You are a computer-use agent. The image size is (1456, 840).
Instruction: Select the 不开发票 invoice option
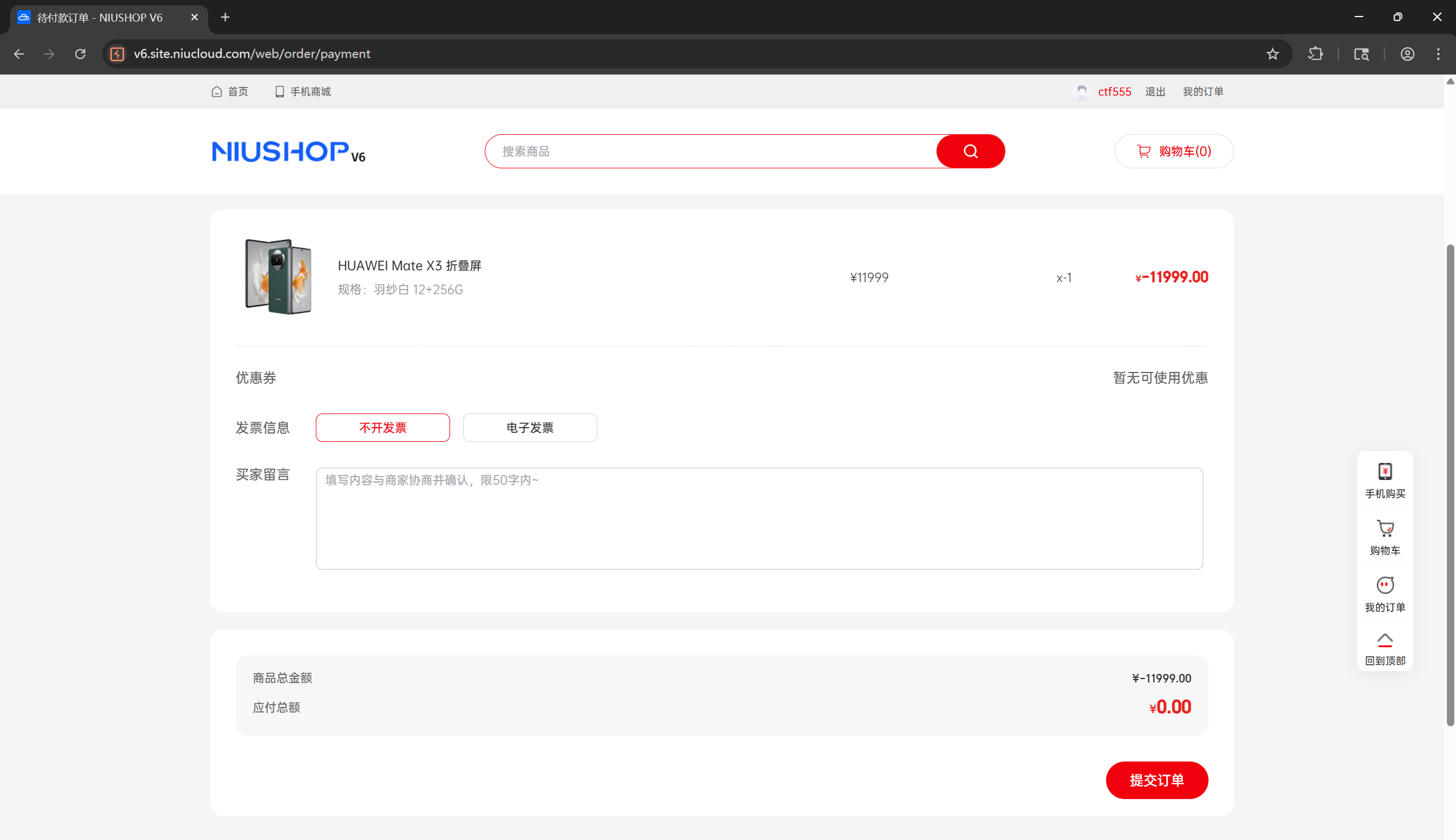coord(382,428)
